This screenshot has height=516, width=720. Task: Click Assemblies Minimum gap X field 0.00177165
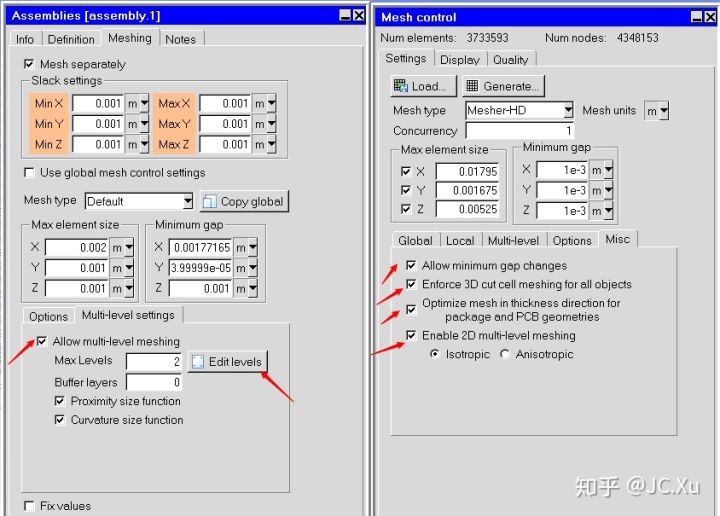pos(201,247)
